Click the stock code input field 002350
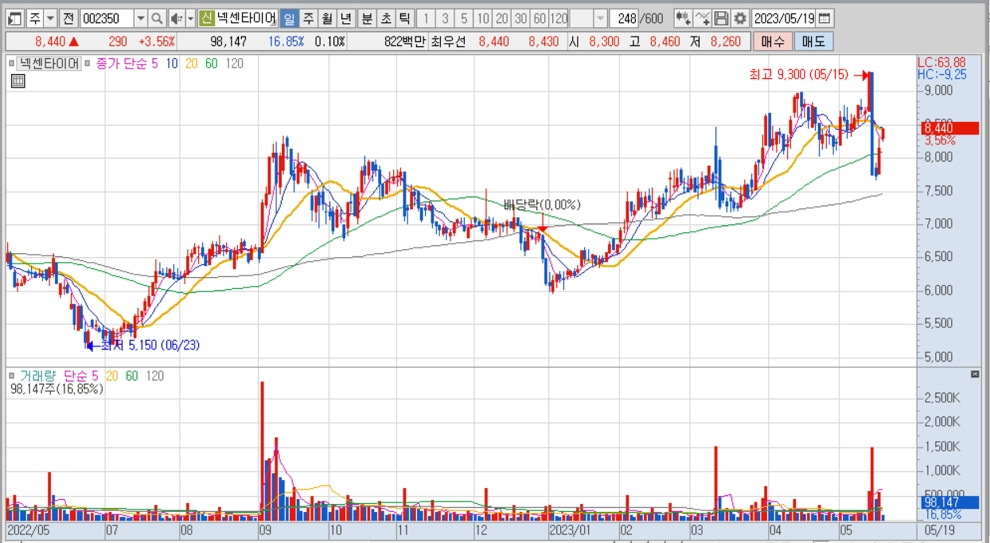Image resolution: width=990 pixels, height=543 pixels. pyautogui.click(x=105, y=18)
